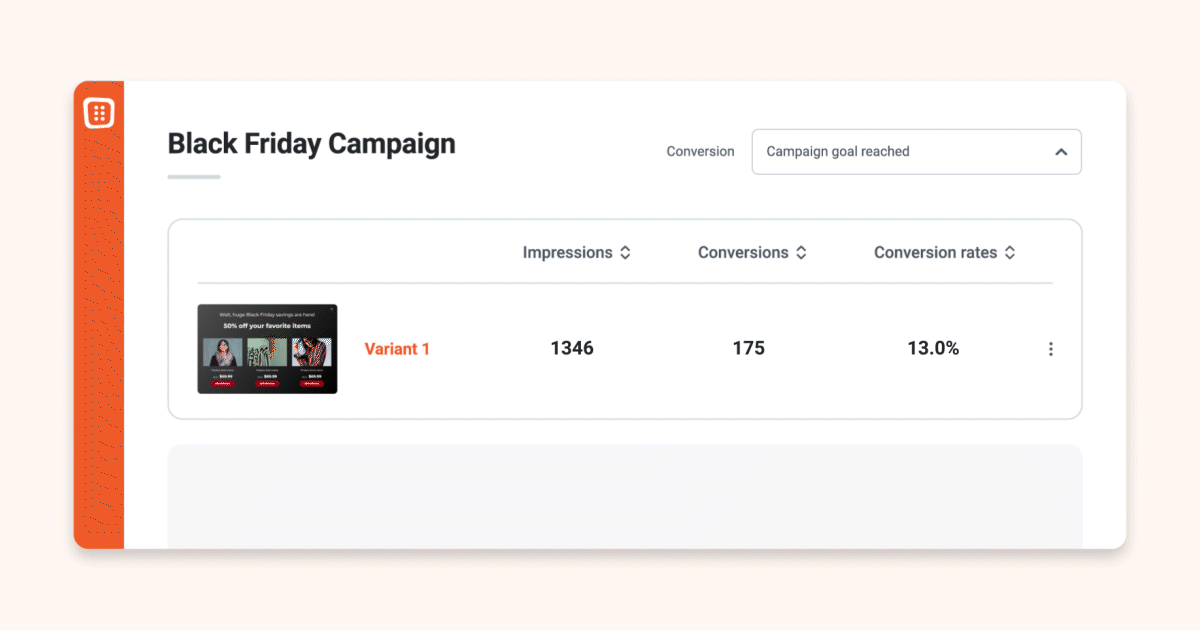Open the Campaign goal reached dropdown
Viewport: 1200px width, 630px height.
pos(916,152)
